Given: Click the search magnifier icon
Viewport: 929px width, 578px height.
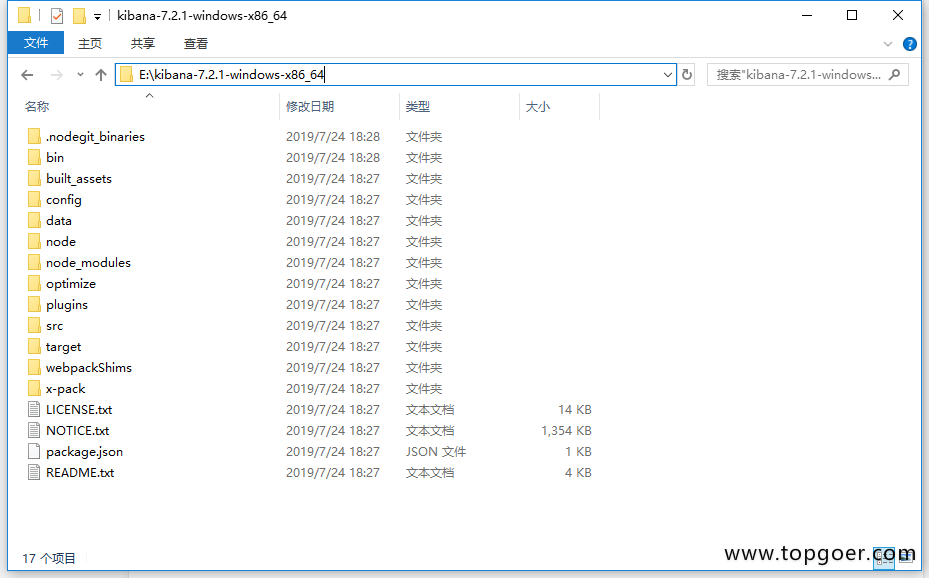Looking at the screenshot, I should click(x=895, y=74).
